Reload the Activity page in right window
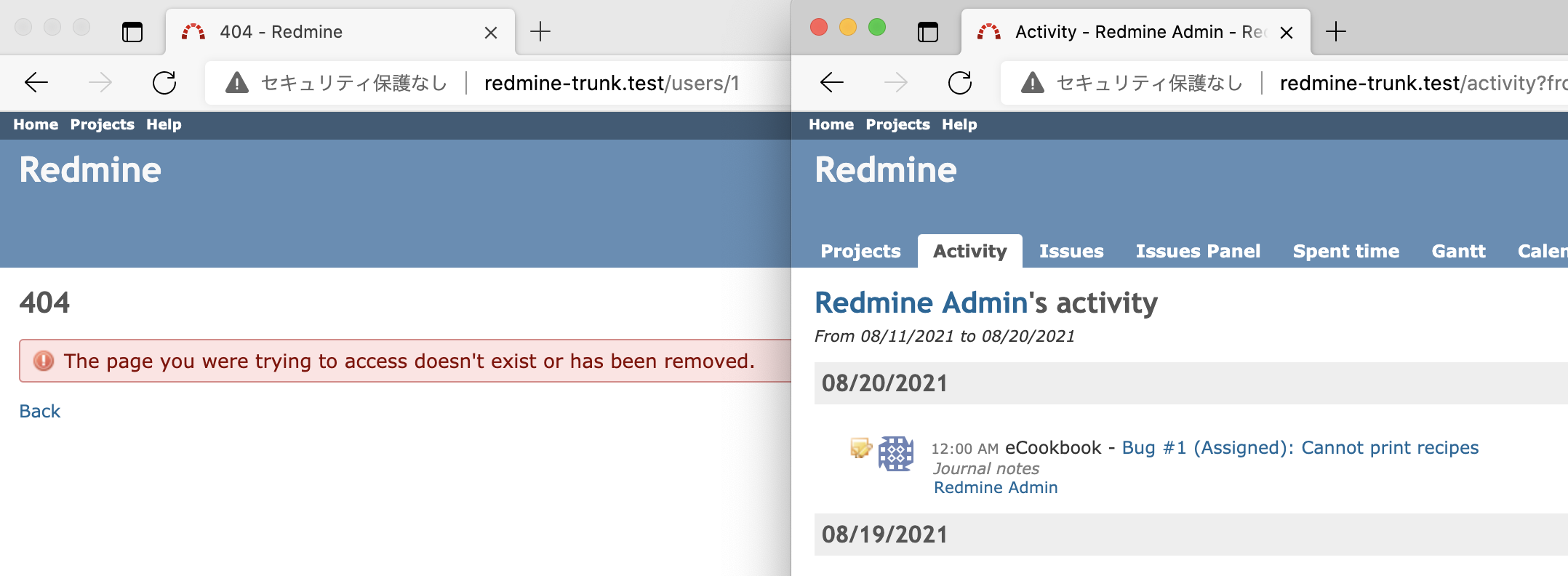This screenshot has width=1568, height=576. 960,83
